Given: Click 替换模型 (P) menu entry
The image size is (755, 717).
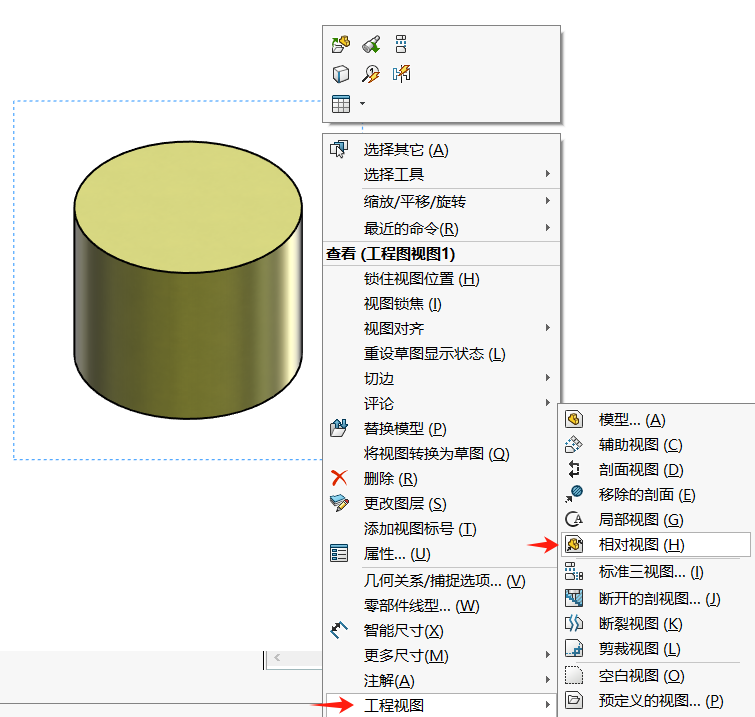Looking at the screenshot, I should point(405,429).
